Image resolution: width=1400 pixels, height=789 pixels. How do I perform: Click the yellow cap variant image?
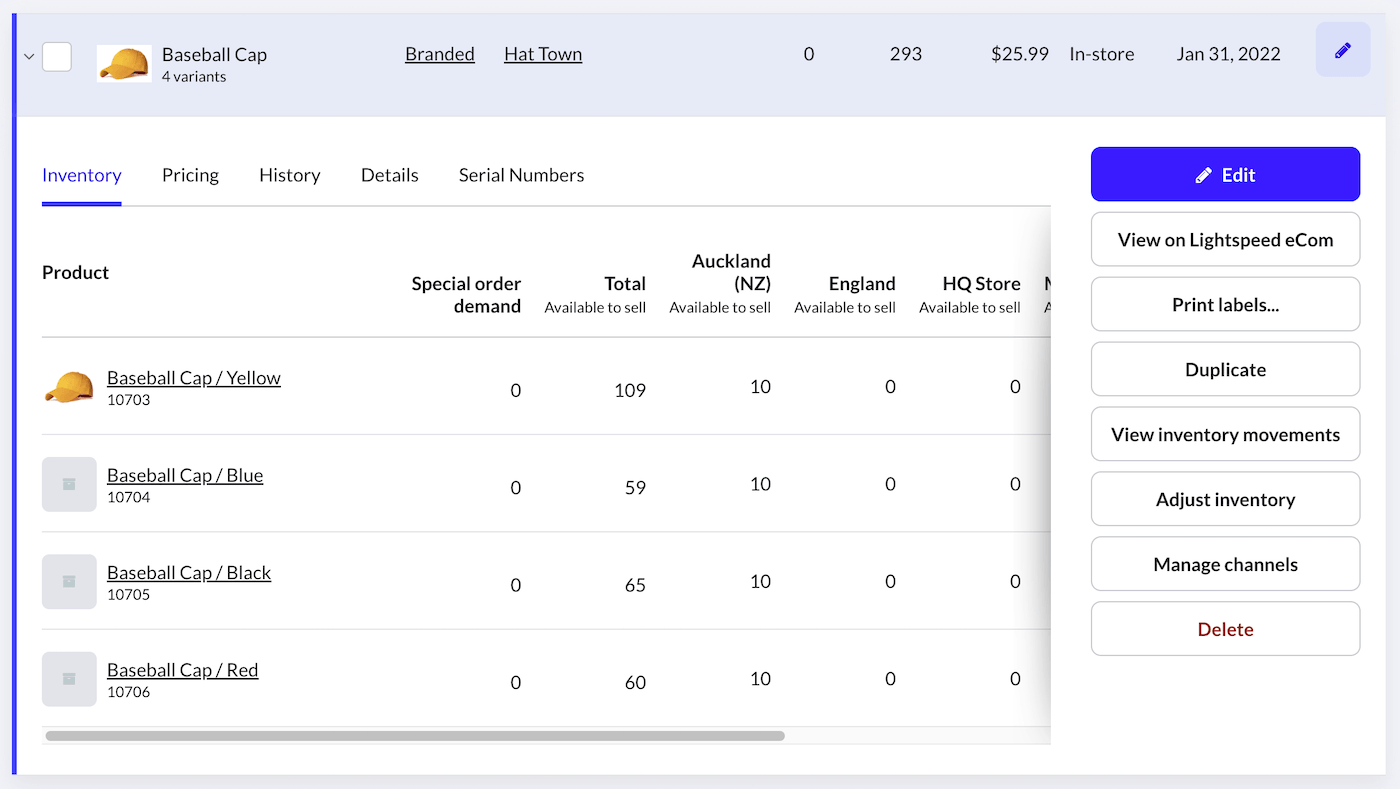coord(69,387)
